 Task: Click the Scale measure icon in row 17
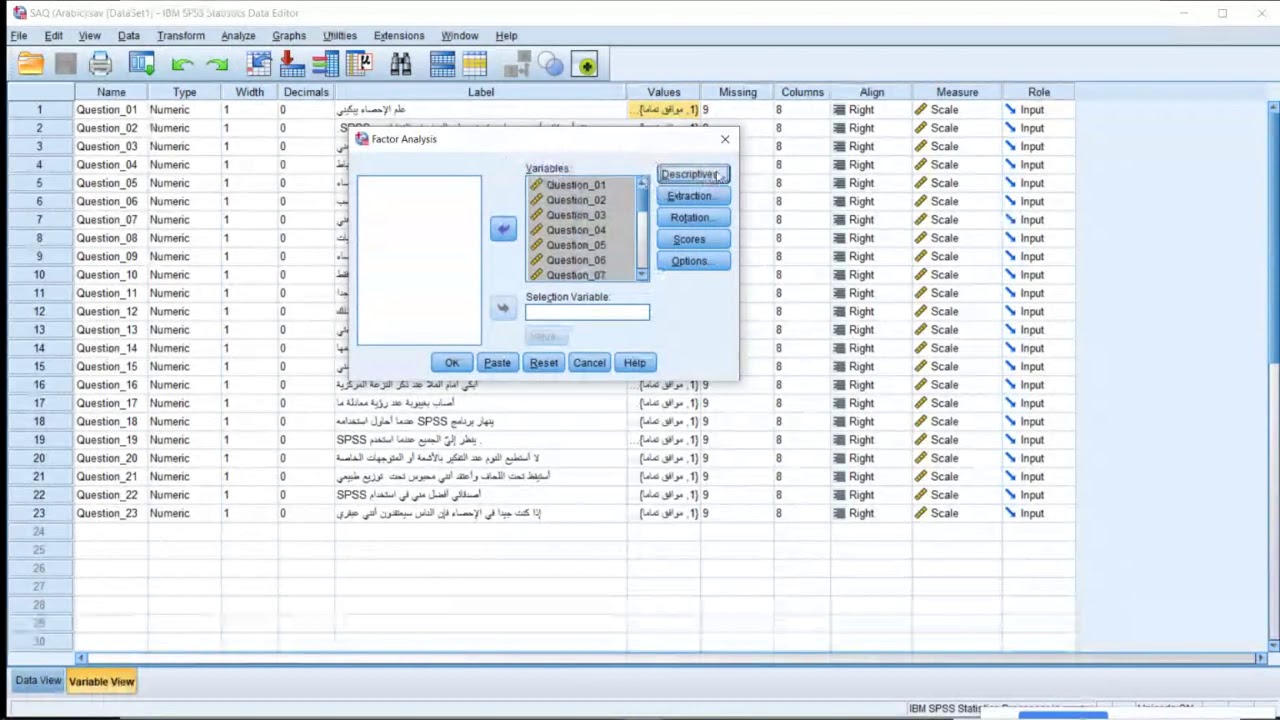920,403
